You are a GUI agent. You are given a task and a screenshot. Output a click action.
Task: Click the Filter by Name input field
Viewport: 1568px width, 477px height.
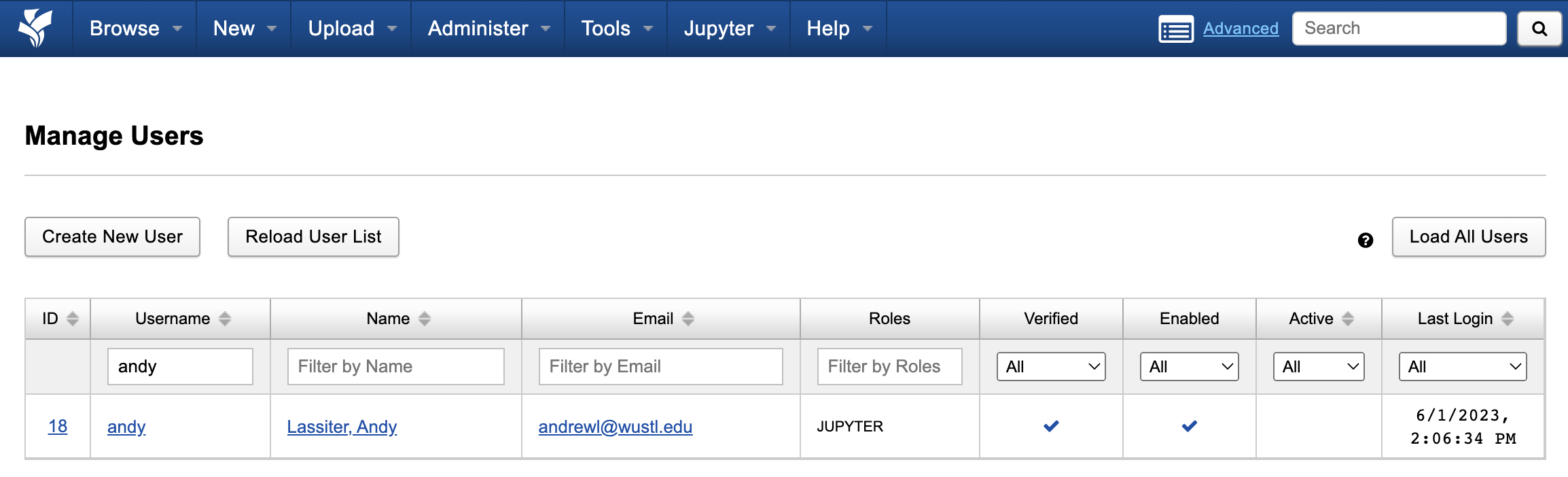pos(395,367)
